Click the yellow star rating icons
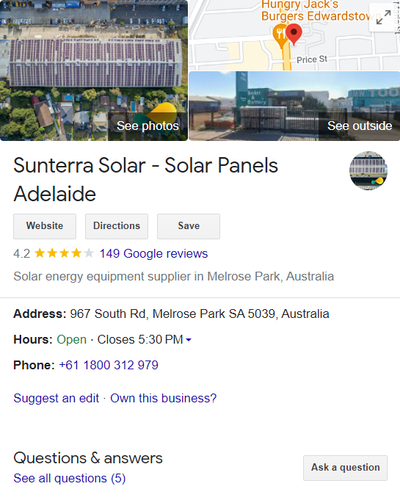Screen dimensions: 400x500 point(64,253)
